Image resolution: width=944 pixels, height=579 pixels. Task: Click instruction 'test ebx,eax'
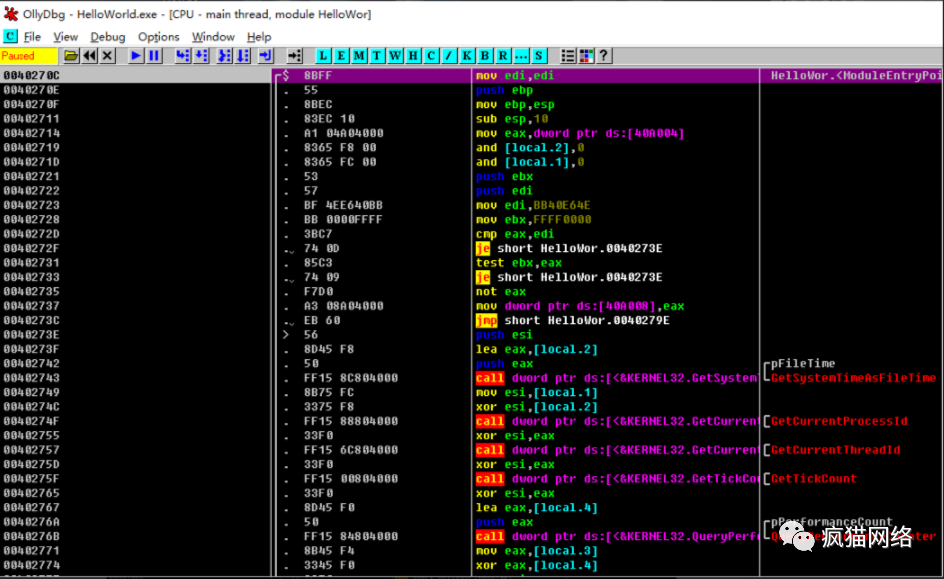(519, 263)
